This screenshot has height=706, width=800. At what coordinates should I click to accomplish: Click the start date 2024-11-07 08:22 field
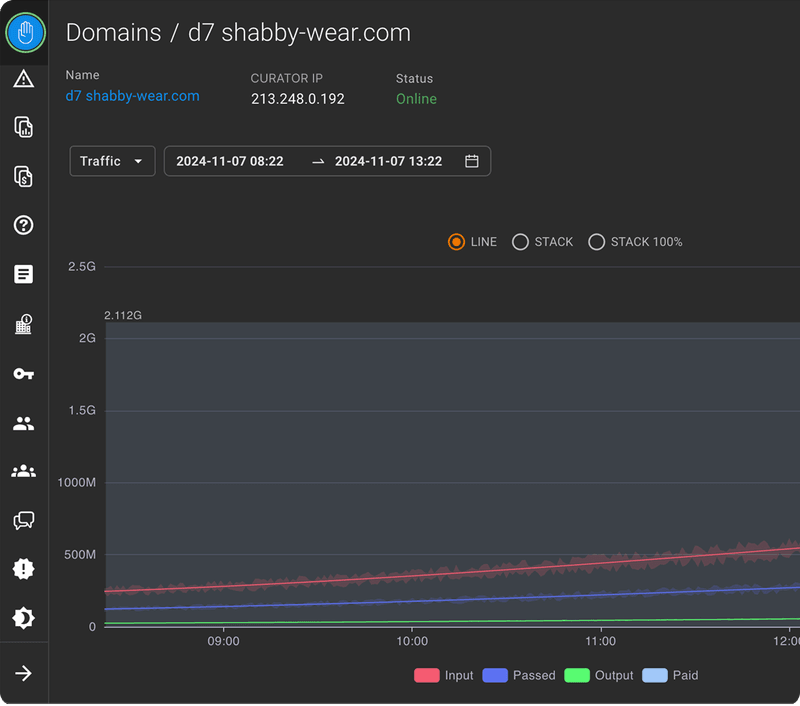pyautogui.click(x=230, y=161)
